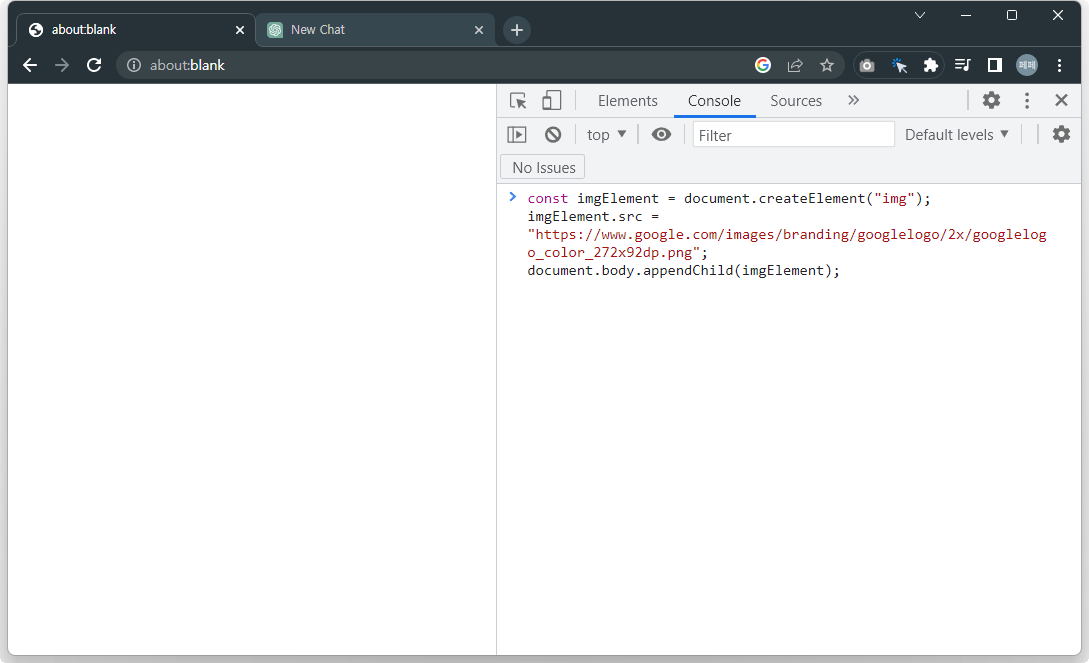View site information icon in address bar

click(134, 65)
